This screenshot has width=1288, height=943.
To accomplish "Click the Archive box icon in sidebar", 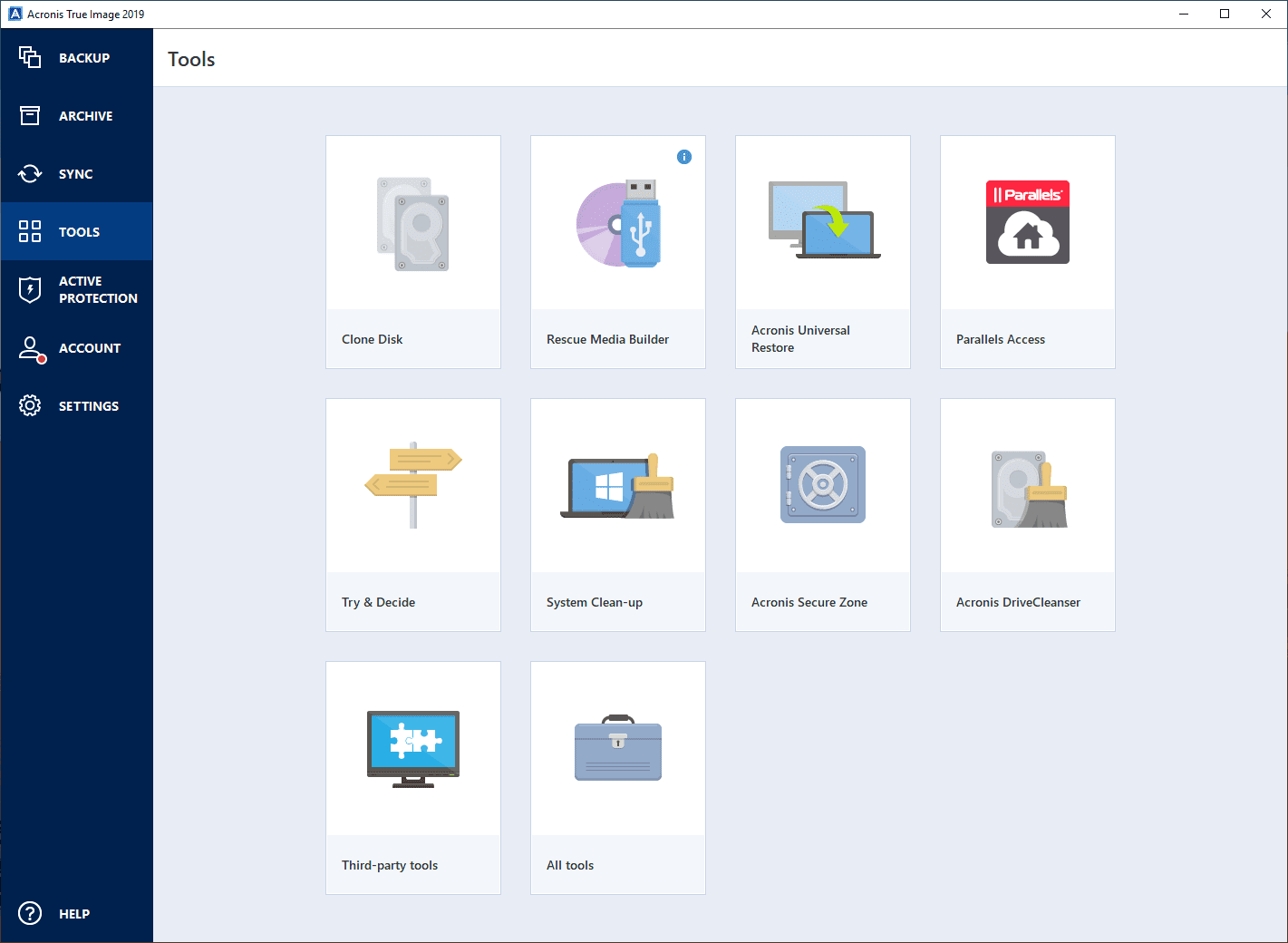I will [30, 115].
